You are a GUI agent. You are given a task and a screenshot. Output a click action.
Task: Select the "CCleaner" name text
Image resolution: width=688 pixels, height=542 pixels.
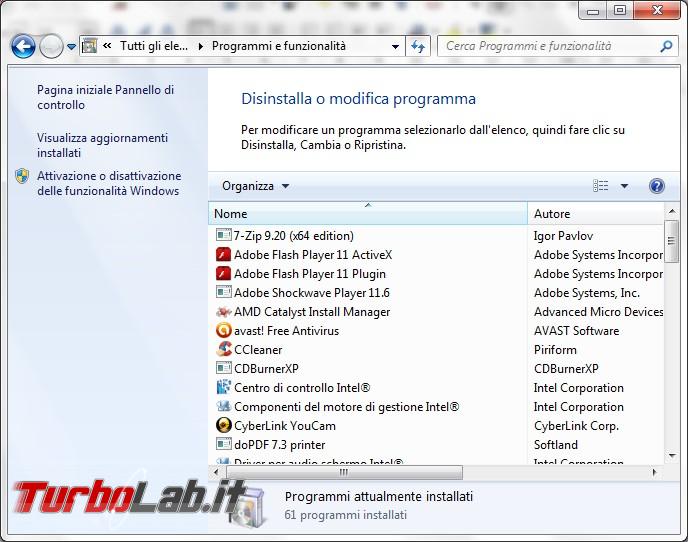(258, 350)
